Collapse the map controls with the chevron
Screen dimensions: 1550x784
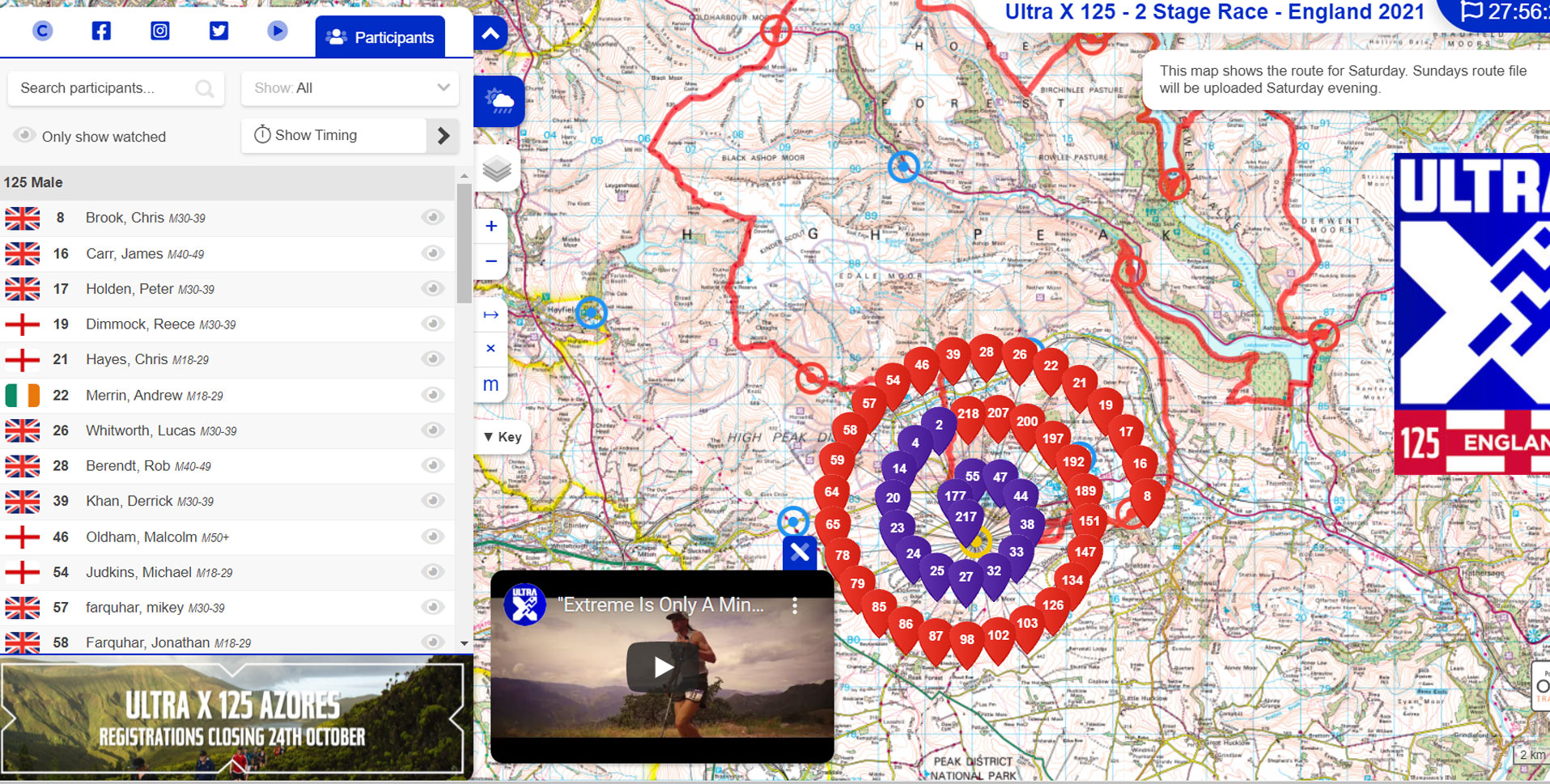(x=490, y=33)
